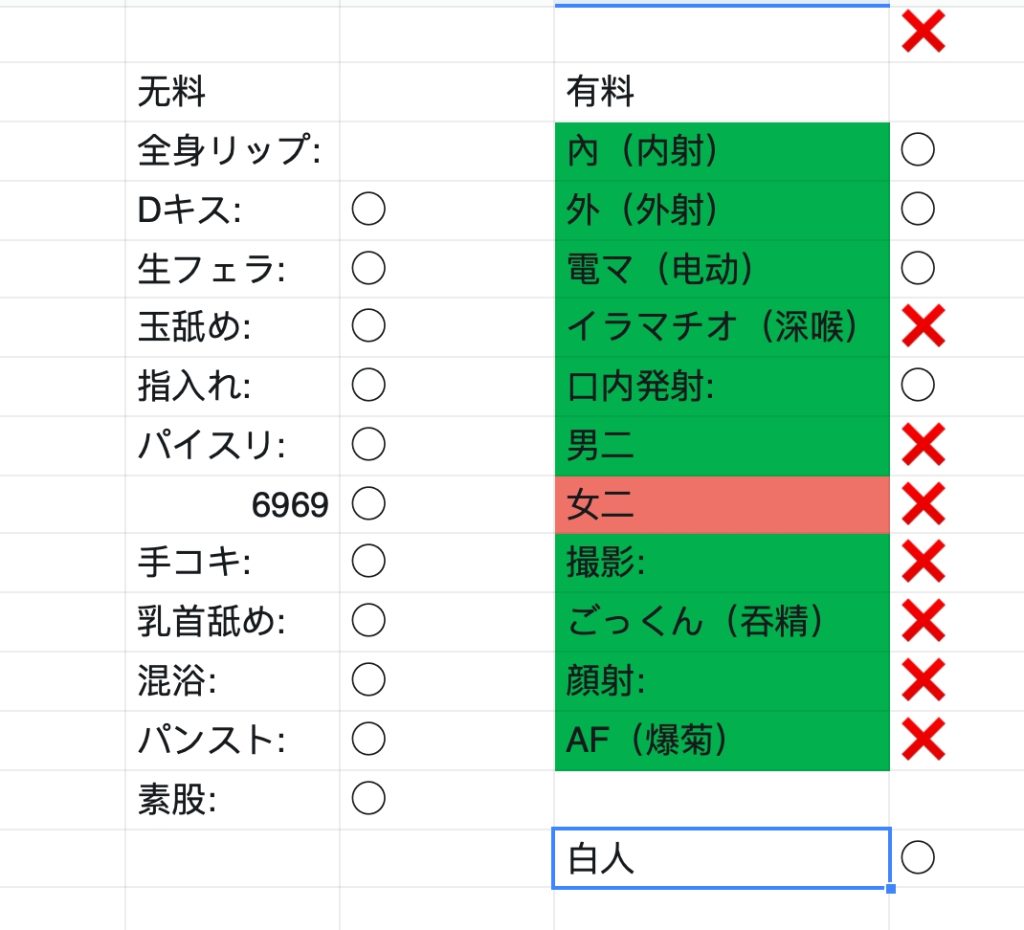Click the selected 白人 cell
The width and height of the screenshot is (1024, 930).
(x=722, y=858)
